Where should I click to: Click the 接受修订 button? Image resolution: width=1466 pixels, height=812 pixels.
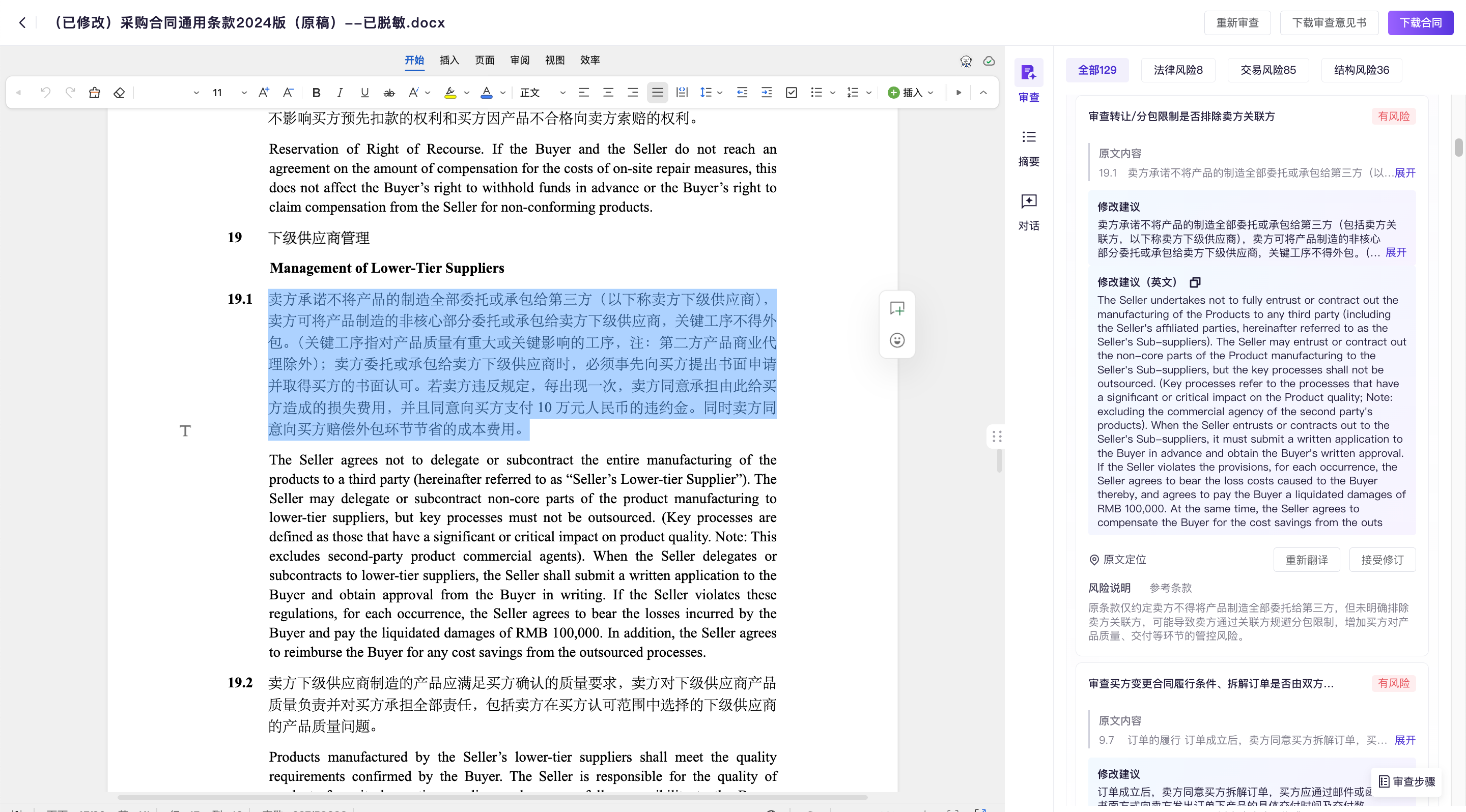[x=1382, y=560]
